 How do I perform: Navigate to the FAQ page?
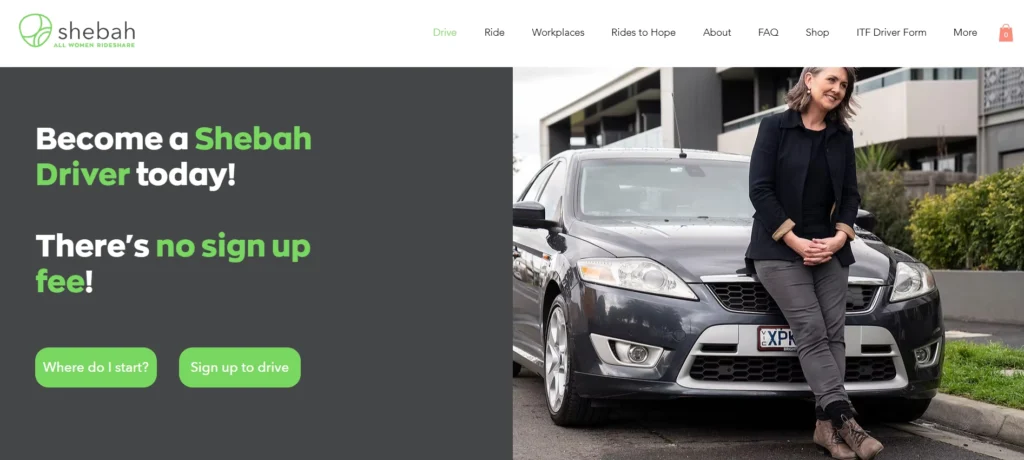pos(768,33)
